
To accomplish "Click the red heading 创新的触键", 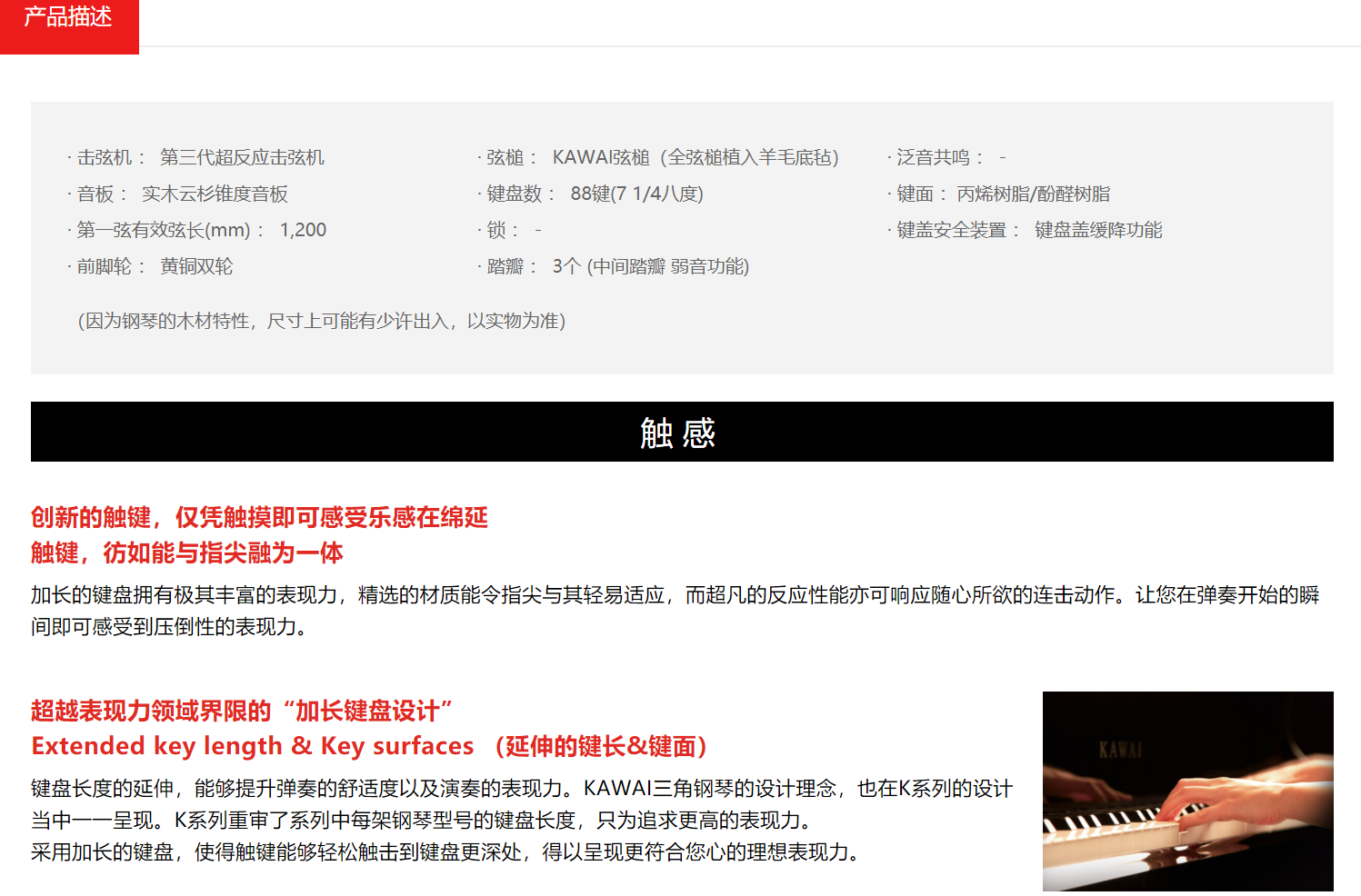I will point(259,517).
